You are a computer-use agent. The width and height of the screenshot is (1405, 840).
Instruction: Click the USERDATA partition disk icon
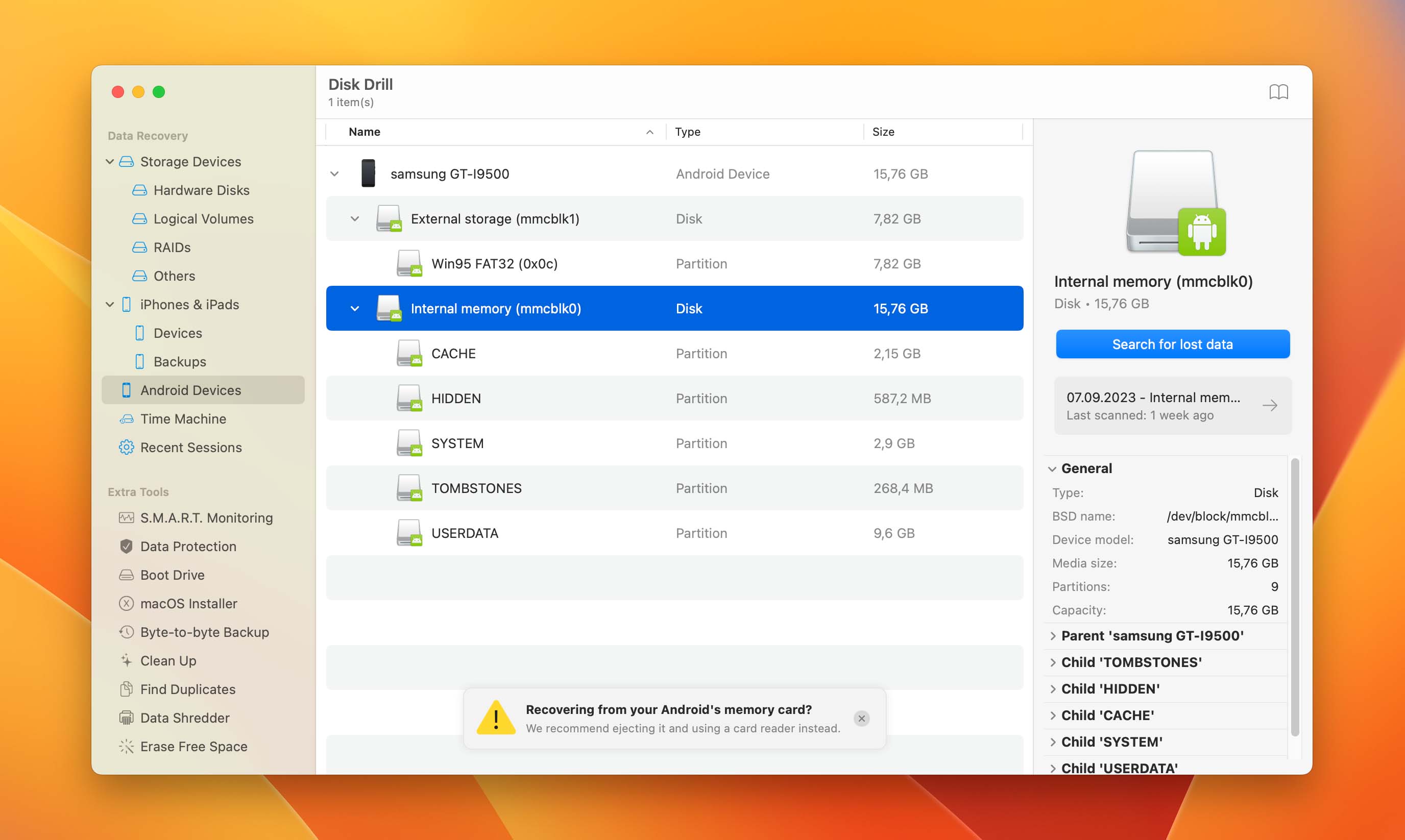click(x=409, y=533)
